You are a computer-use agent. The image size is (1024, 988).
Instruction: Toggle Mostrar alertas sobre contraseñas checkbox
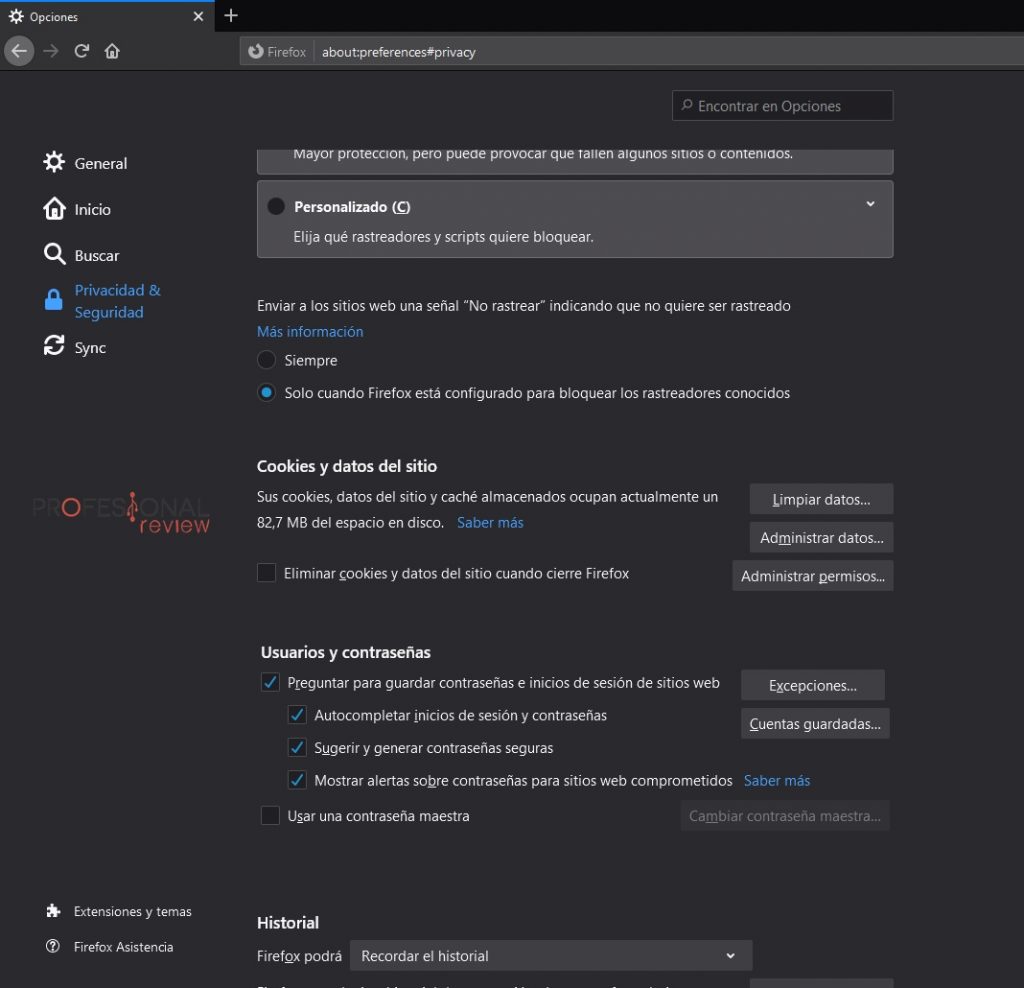(x=297, y=780)
